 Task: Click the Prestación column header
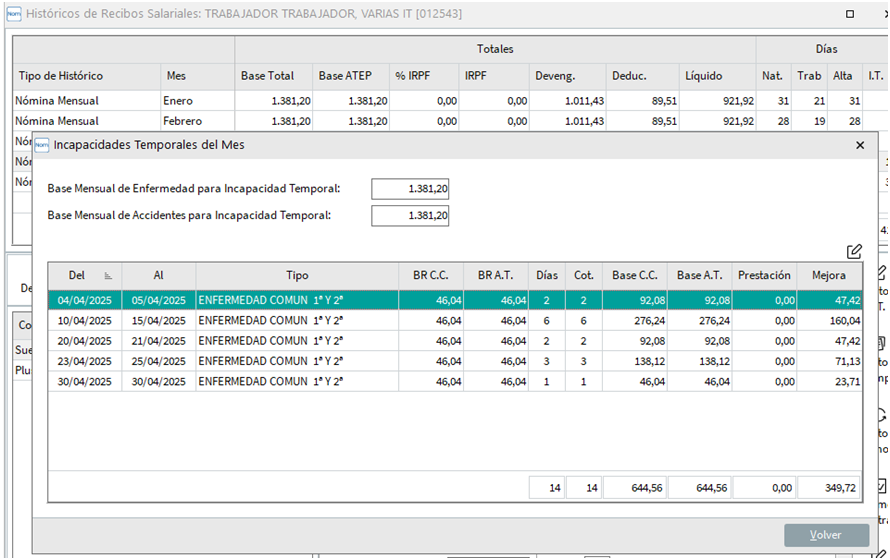(x=765, y=276)
